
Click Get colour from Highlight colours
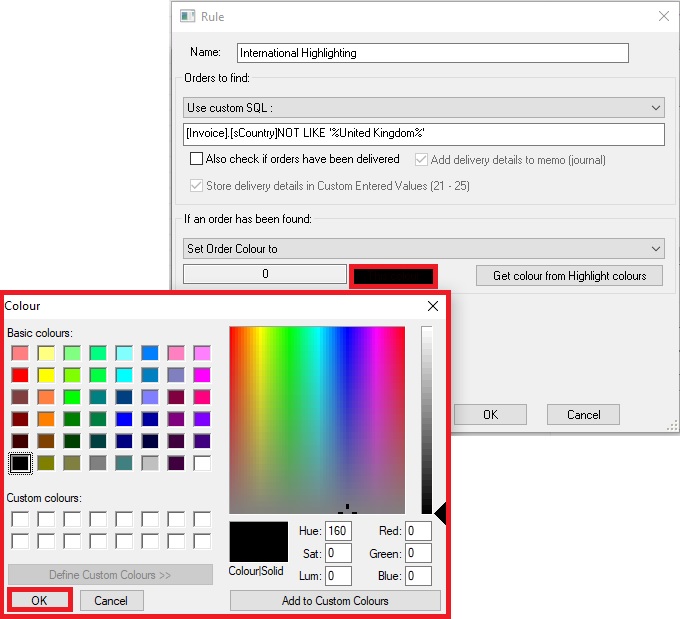[569, 276]
